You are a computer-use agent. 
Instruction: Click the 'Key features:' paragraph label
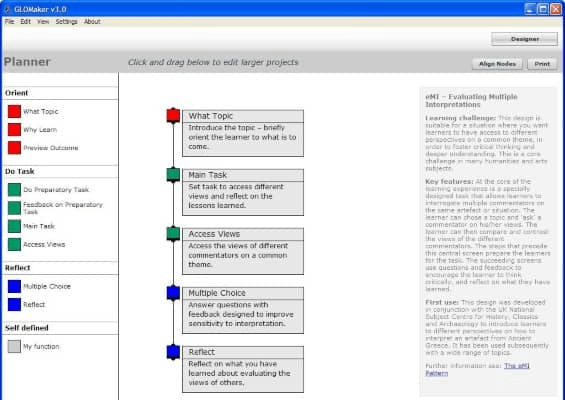[x=449, y=181]
